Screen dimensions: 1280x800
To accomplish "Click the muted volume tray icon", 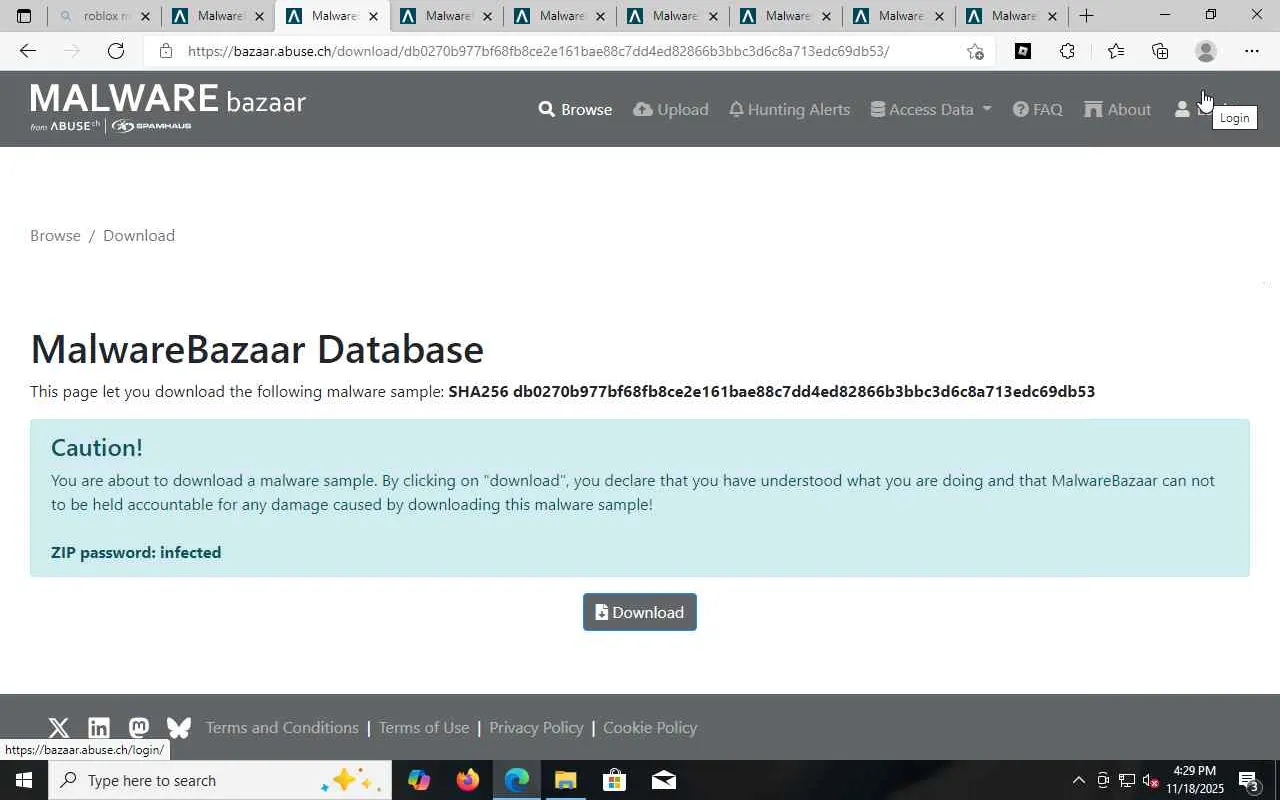I will [x=1151, y=780].
